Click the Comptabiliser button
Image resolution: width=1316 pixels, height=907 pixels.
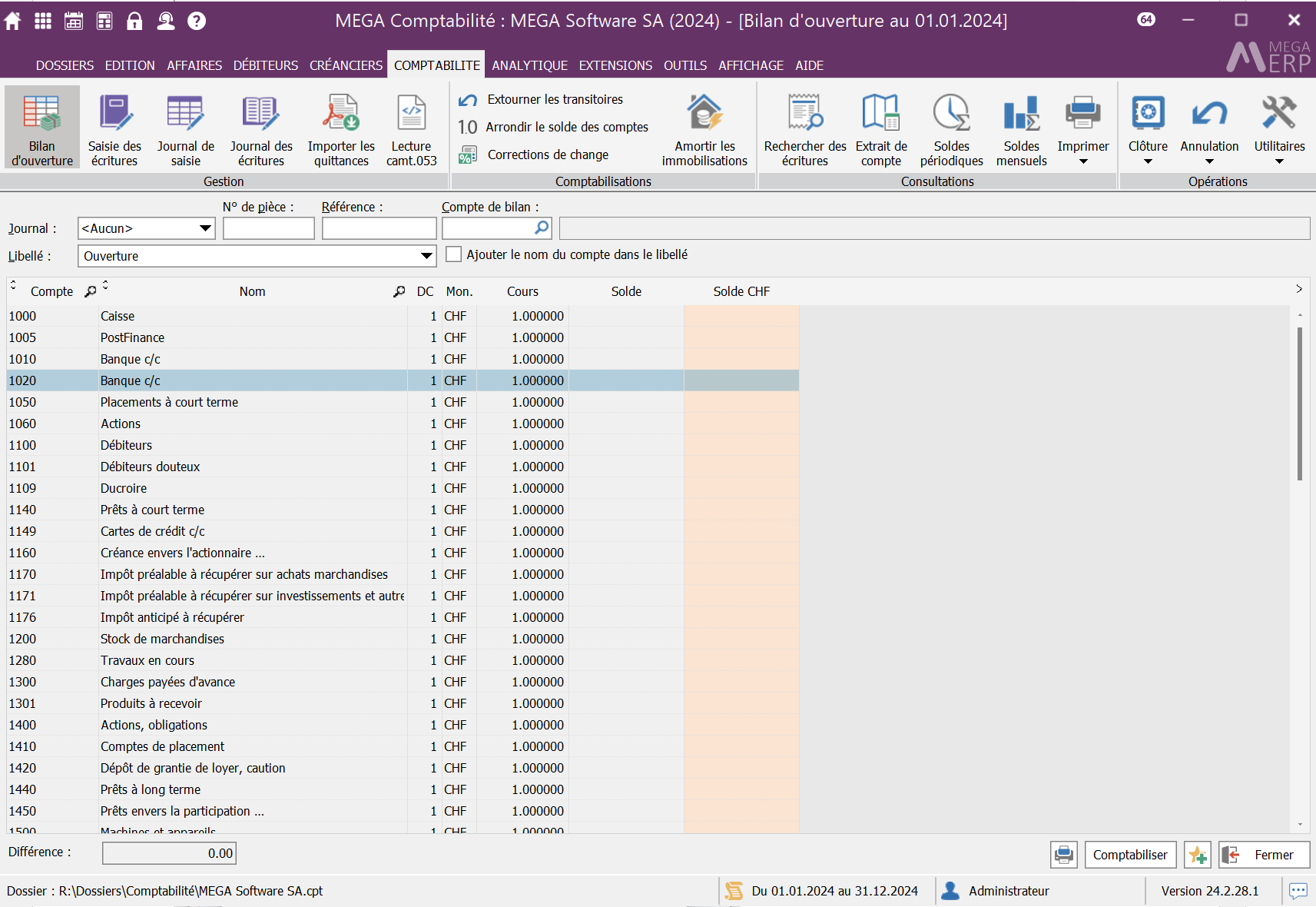pyautogui.click(x=1130, y=855)
